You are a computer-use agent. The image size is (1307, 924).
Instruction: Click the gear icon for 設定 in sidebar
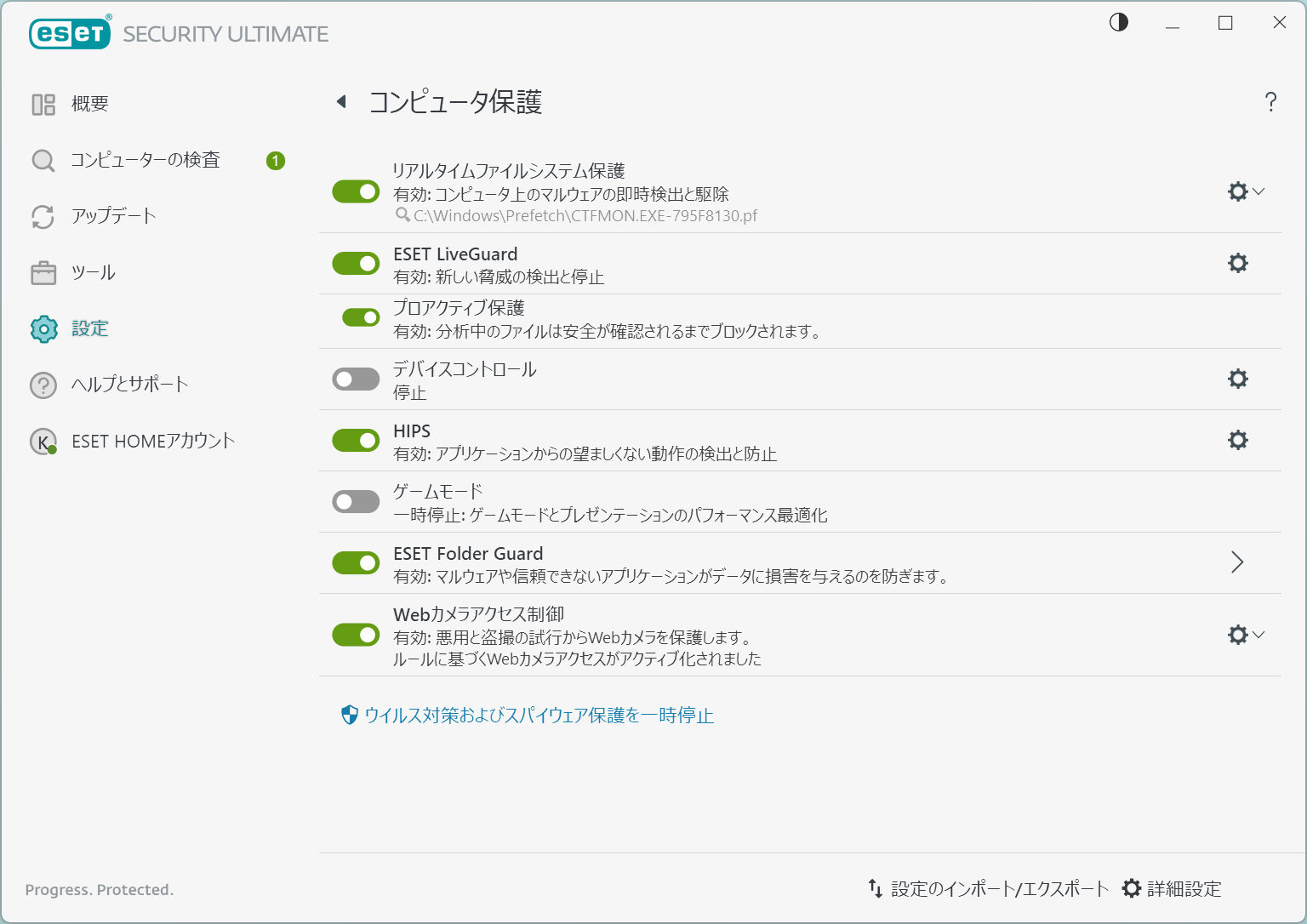(x=43, y=328)
